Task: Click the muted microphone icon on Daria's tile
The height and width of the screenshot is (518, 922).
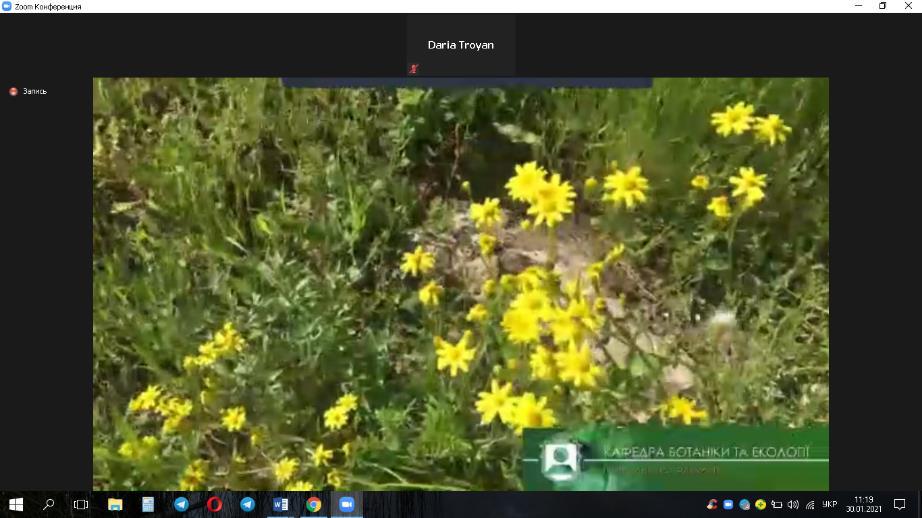Action: pyautogui.click(x=413, y=69)
